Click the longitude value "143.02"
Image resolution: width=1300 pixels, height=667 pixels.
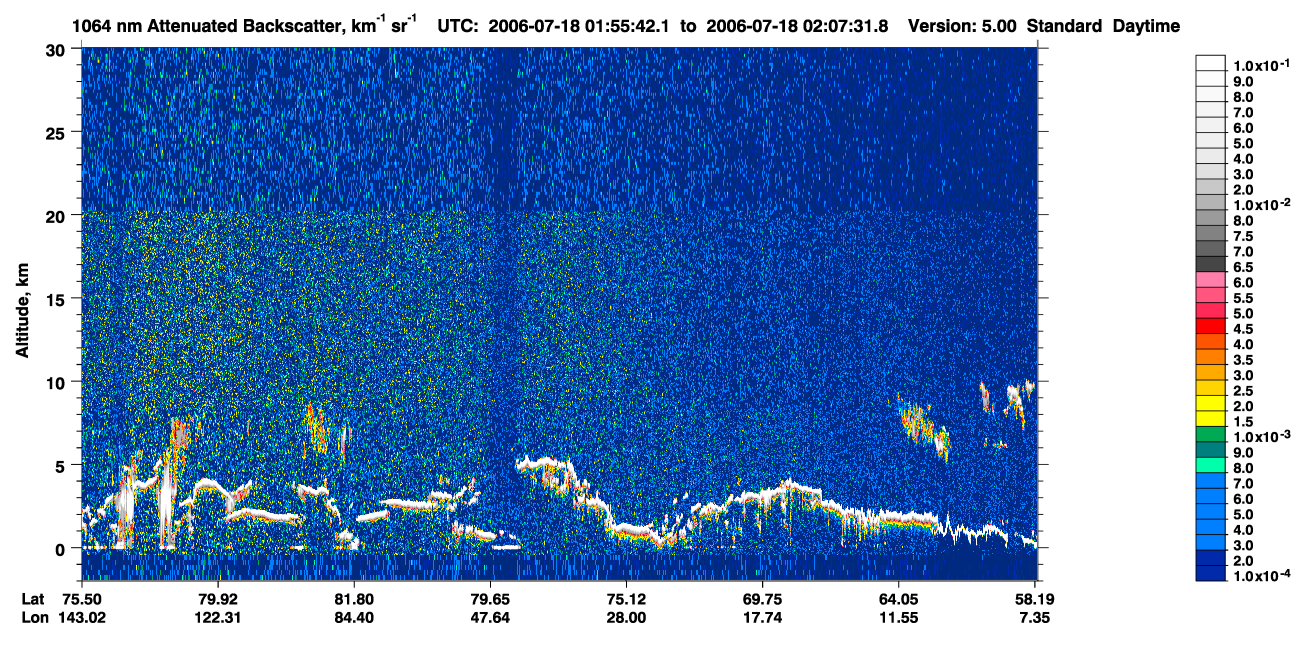(82, 618)
